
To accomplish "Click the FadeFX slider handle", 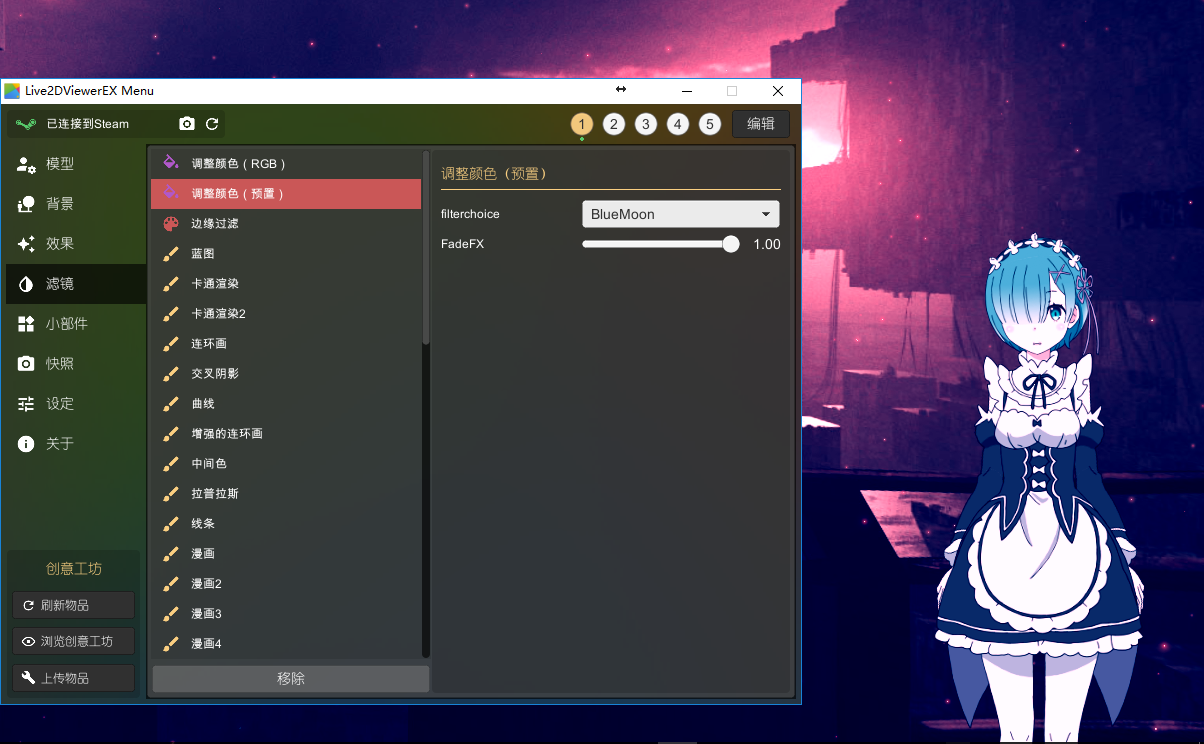I will (731, 244).
